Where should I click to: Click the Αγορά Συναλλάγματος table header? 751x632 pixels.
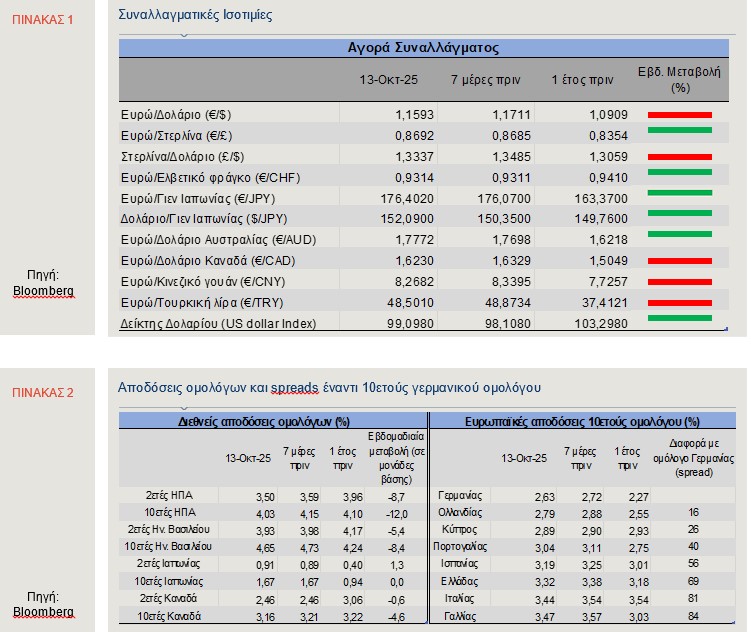[423, 48]
